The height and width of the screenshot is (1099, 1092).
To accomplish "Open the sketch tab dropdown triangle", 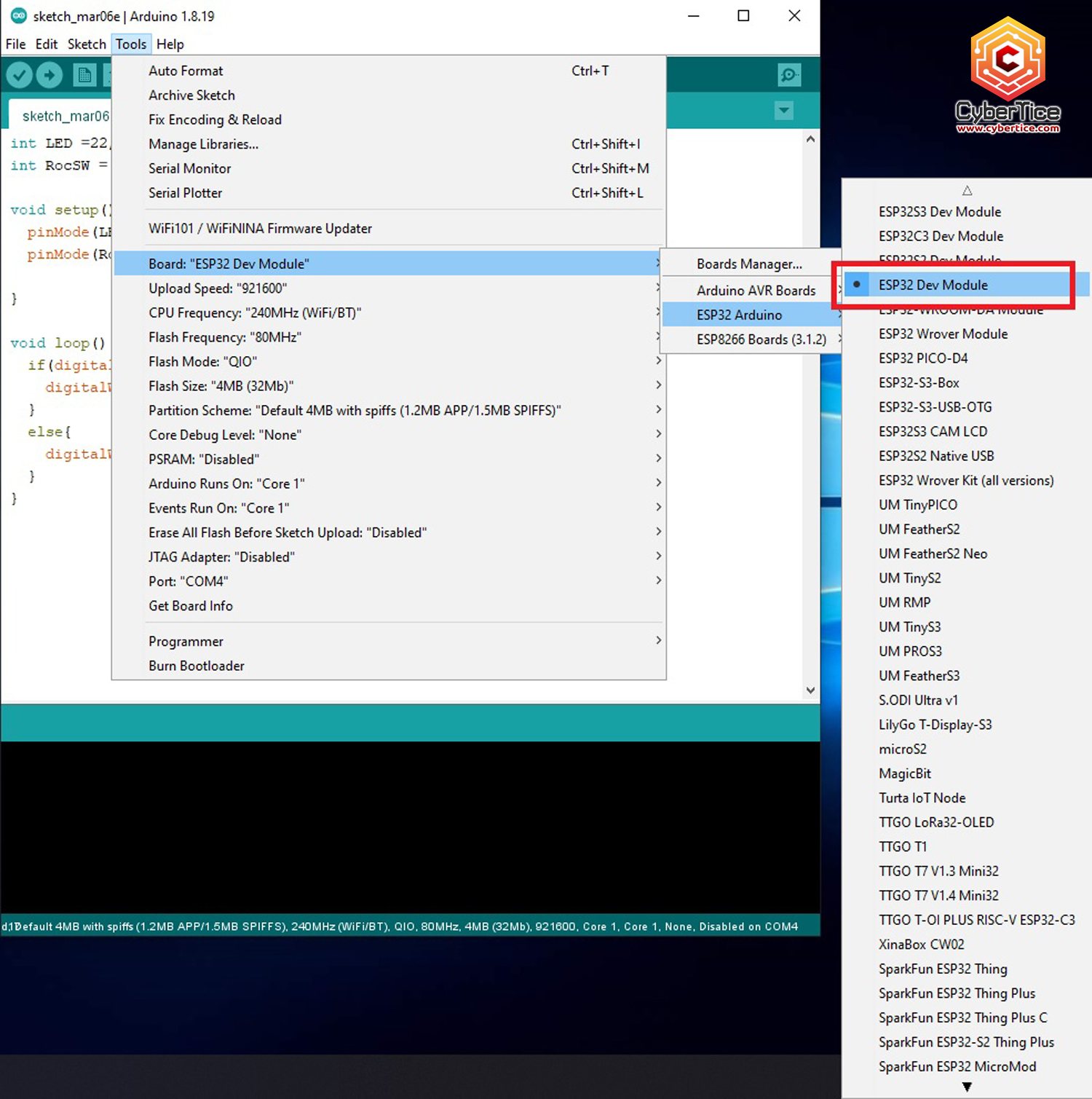I will pyautogui.click(x=784, y=111).
